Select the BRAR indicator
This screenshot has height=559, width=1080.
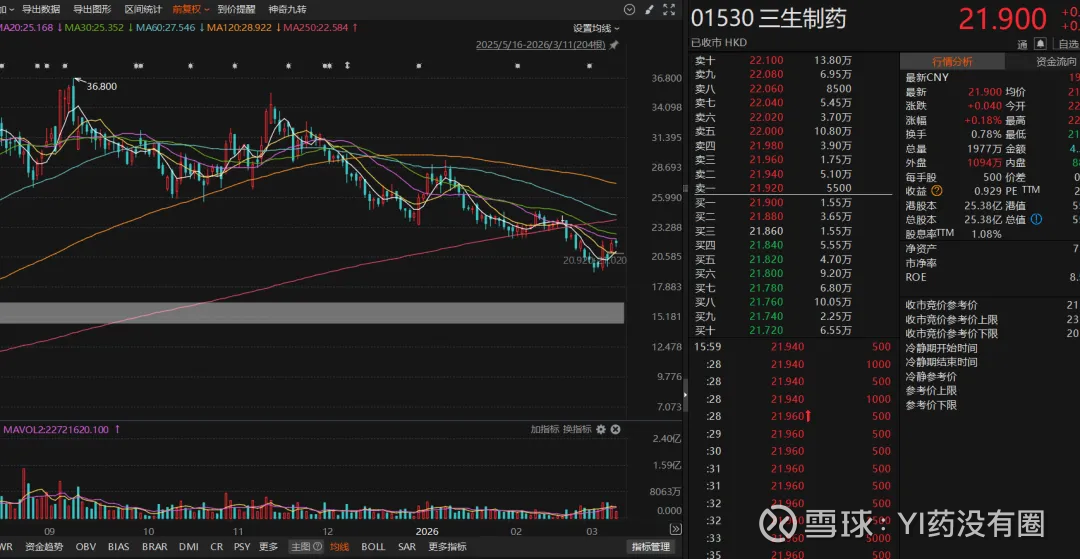[x=154, y=547]
